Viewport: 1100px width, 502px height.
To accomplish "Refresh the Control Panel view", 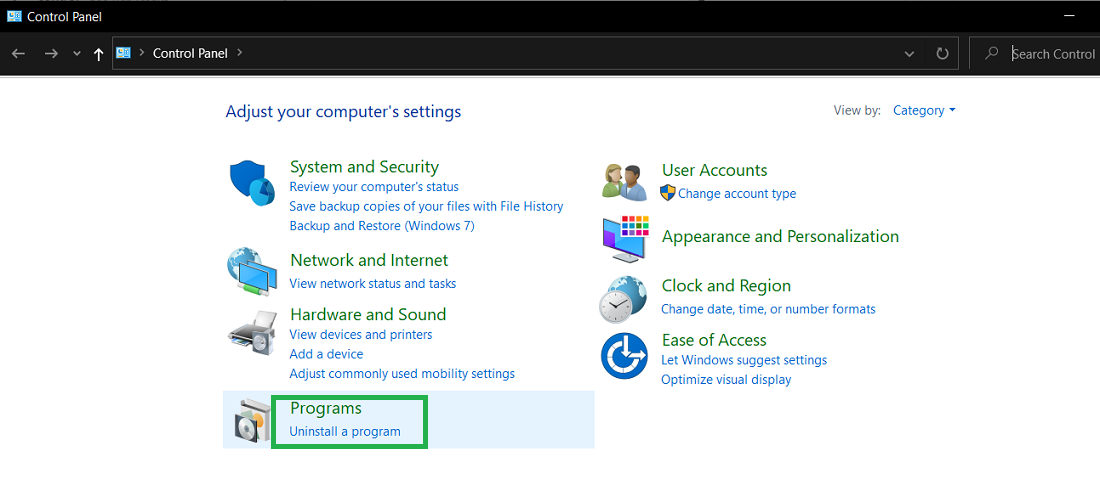I will (942, 53).
